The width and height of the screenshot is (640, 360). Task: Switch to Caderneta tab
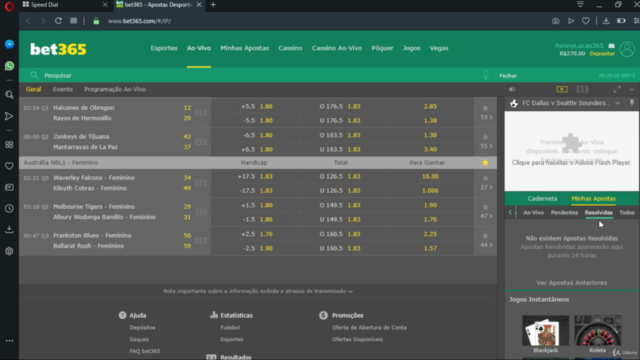point(542,199)
